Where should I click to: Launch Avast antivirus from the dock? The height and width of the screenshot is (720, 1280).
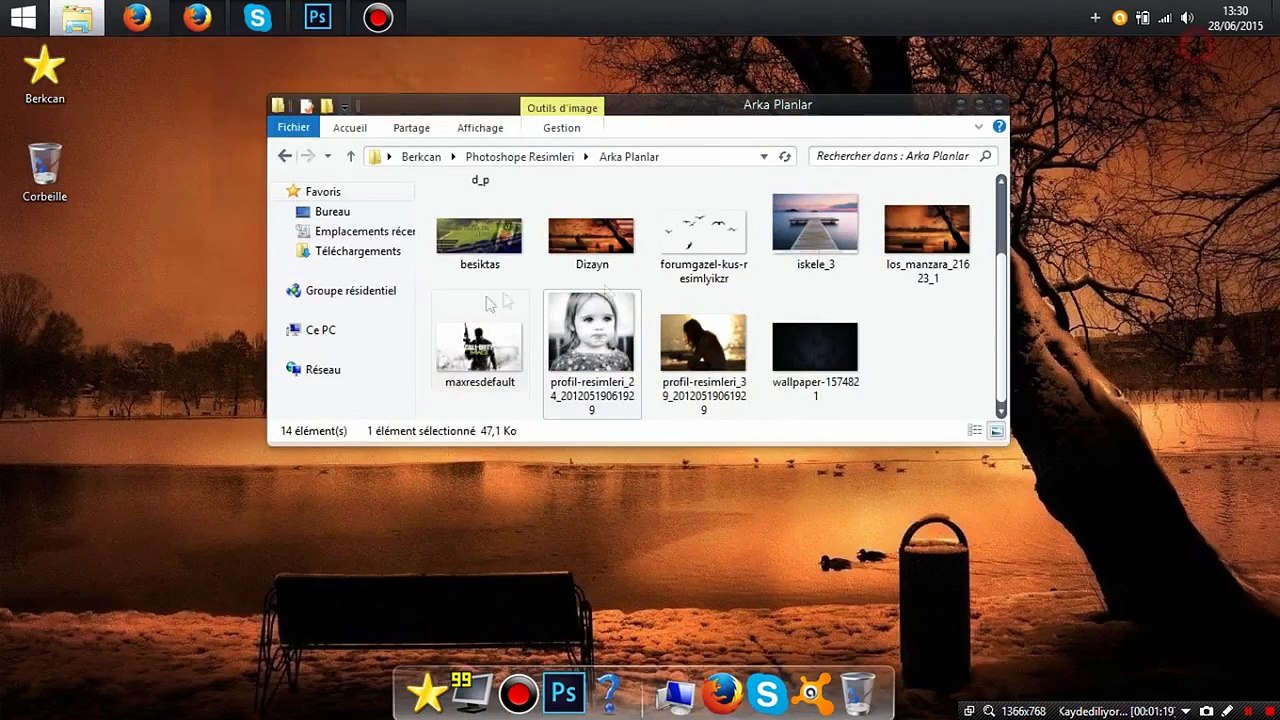pos(812,693)
